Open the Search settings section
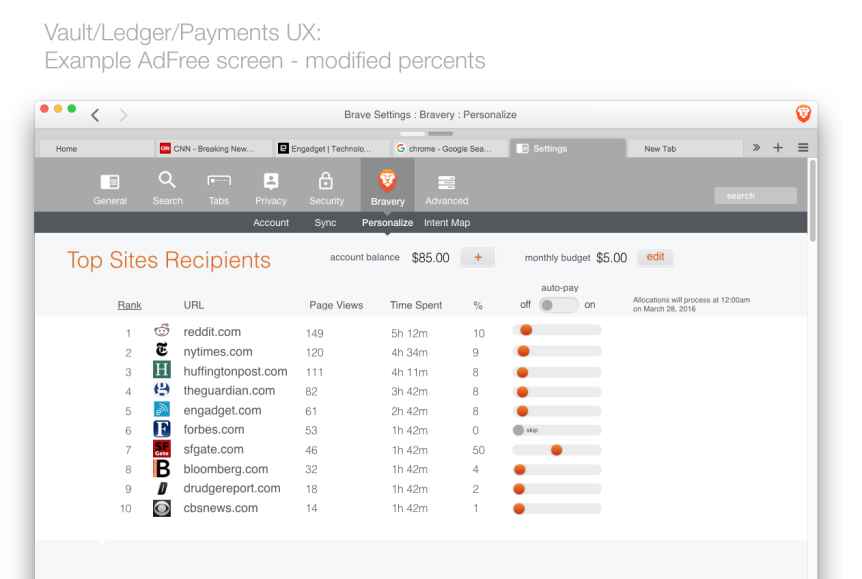The width and height of the screenshot is (862, 579). (x=167, y=185)
